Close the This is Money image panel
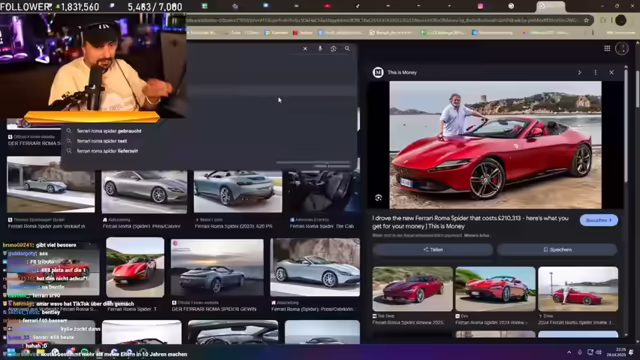 point(611,72)
